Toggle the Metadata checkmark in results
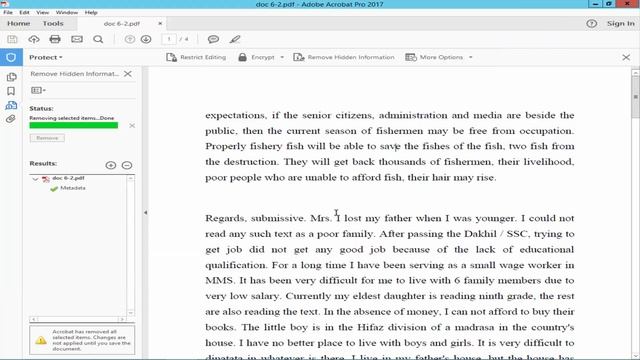Image resolution: width=640 pixels, height=360 pixels. [54, 189]
